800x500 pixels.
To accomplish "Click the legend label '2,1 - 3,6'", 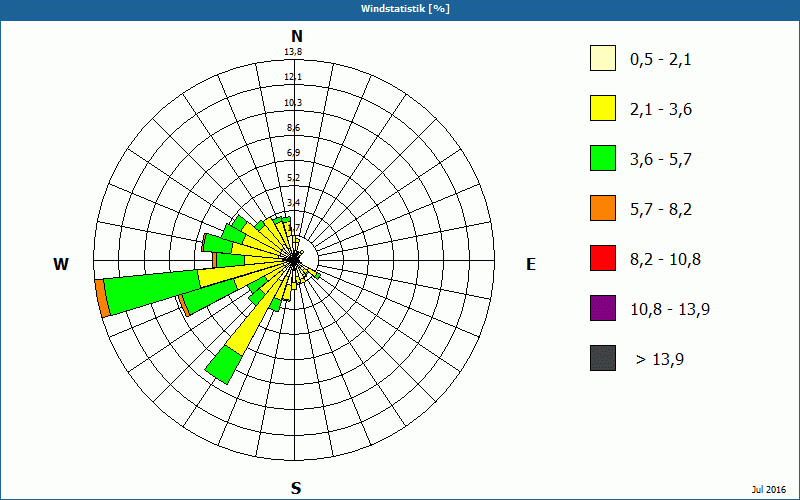I will tap(661, 110).
